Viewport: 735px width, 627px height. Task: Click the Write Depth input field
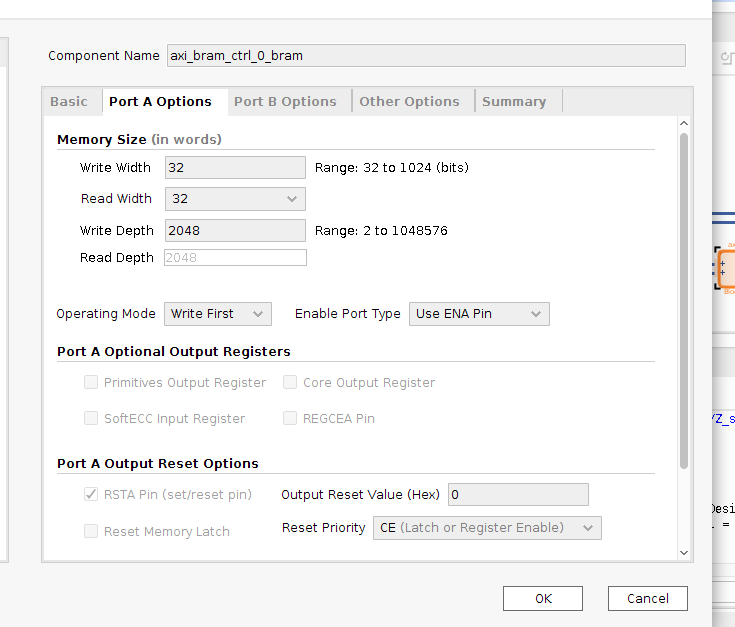click(235, 230)
